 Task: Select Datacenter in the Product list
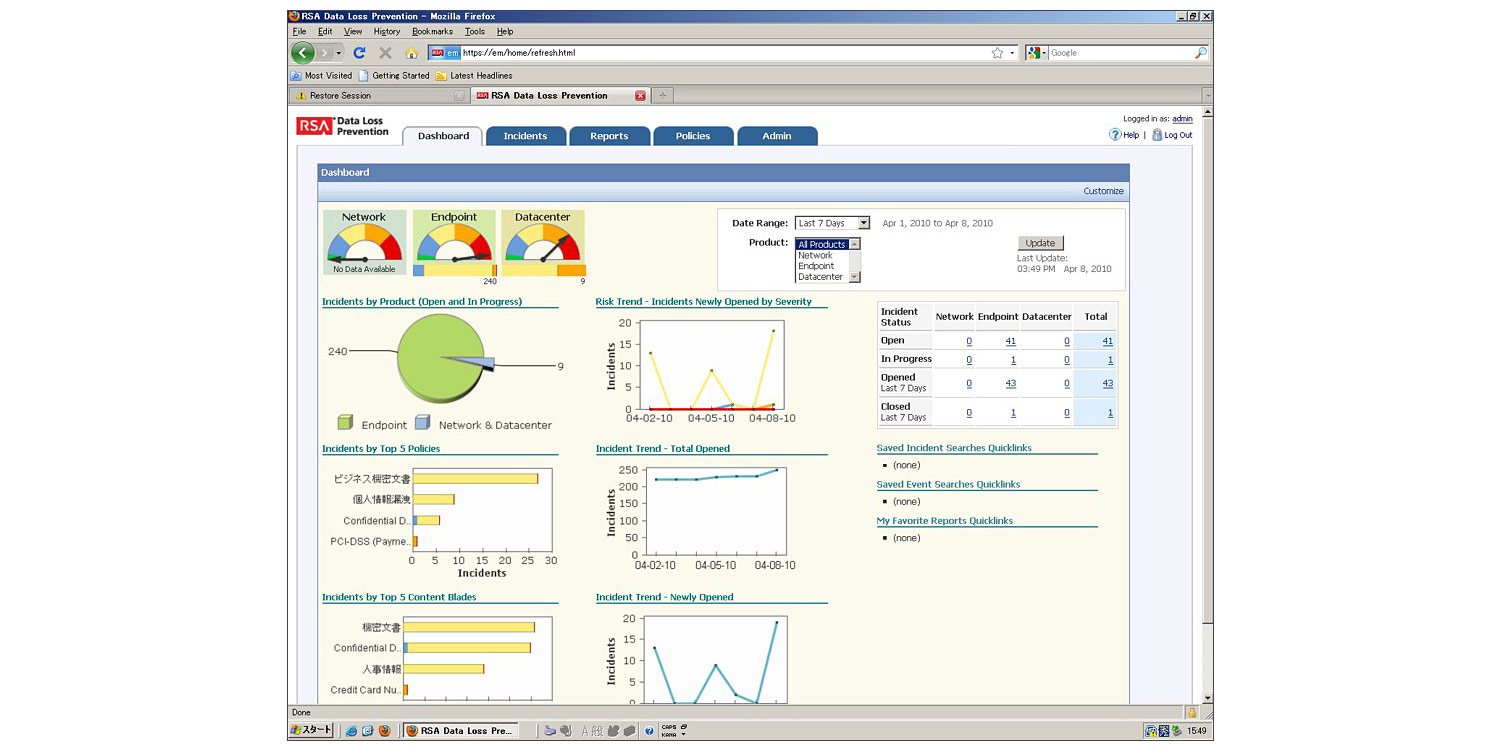pyautogui.click(x=820, y=277)
